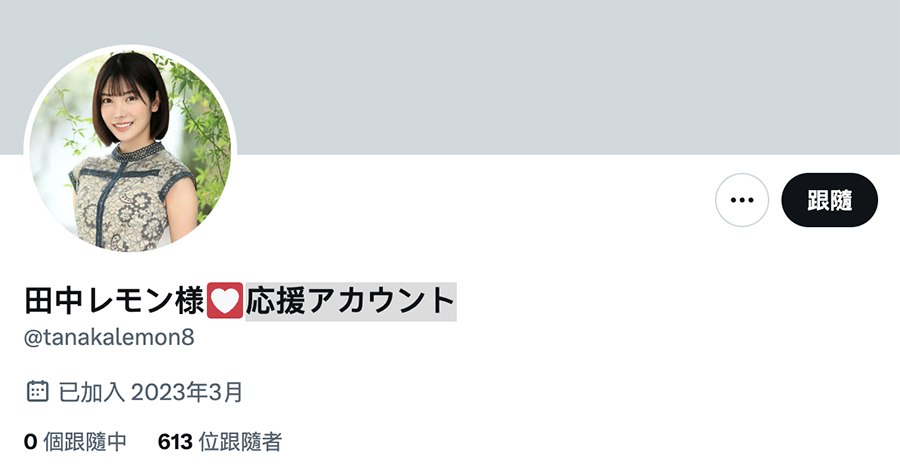Screen dimensions: 900x468
Task: Open the three-dot more options button
Action: pos(742,200)
